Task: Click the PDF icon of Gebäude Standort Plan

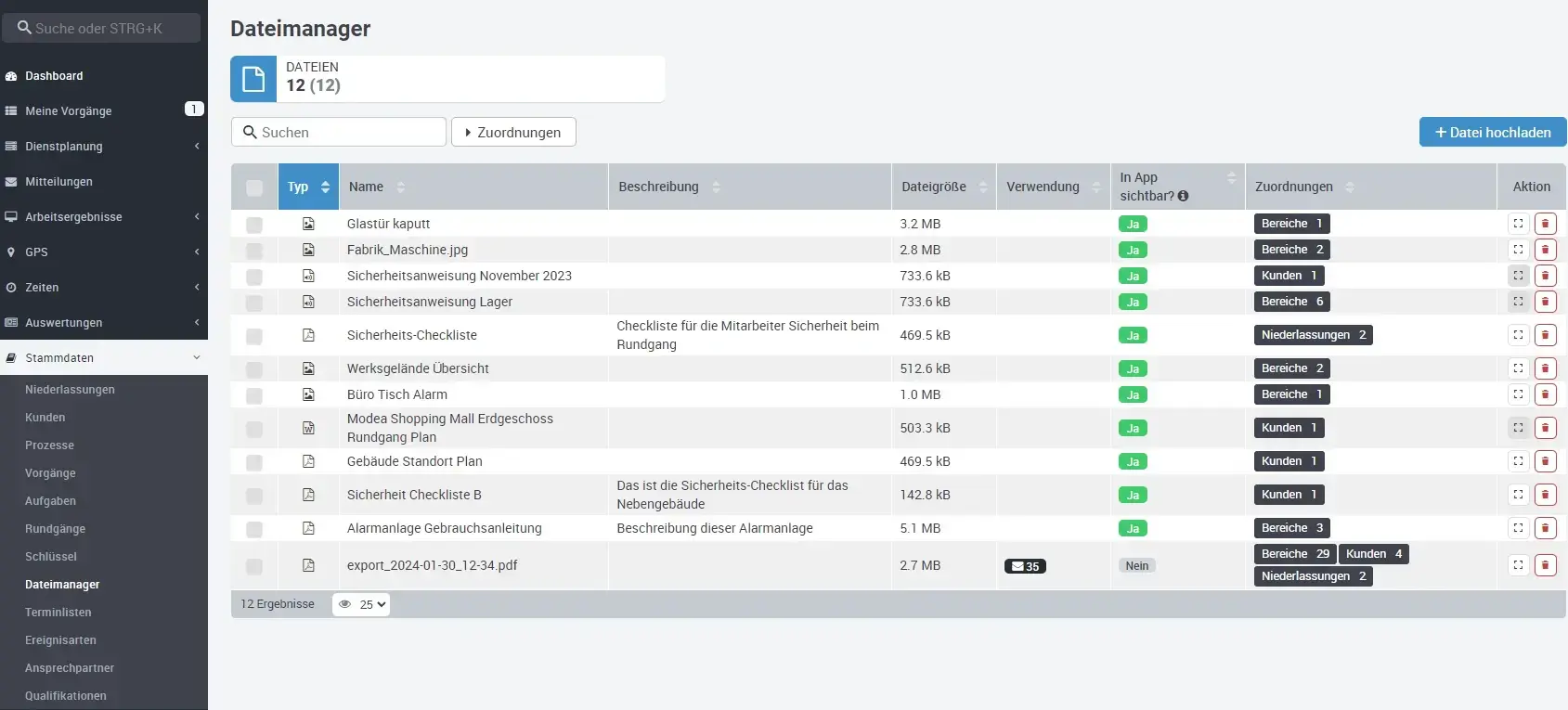Action: 308,461
